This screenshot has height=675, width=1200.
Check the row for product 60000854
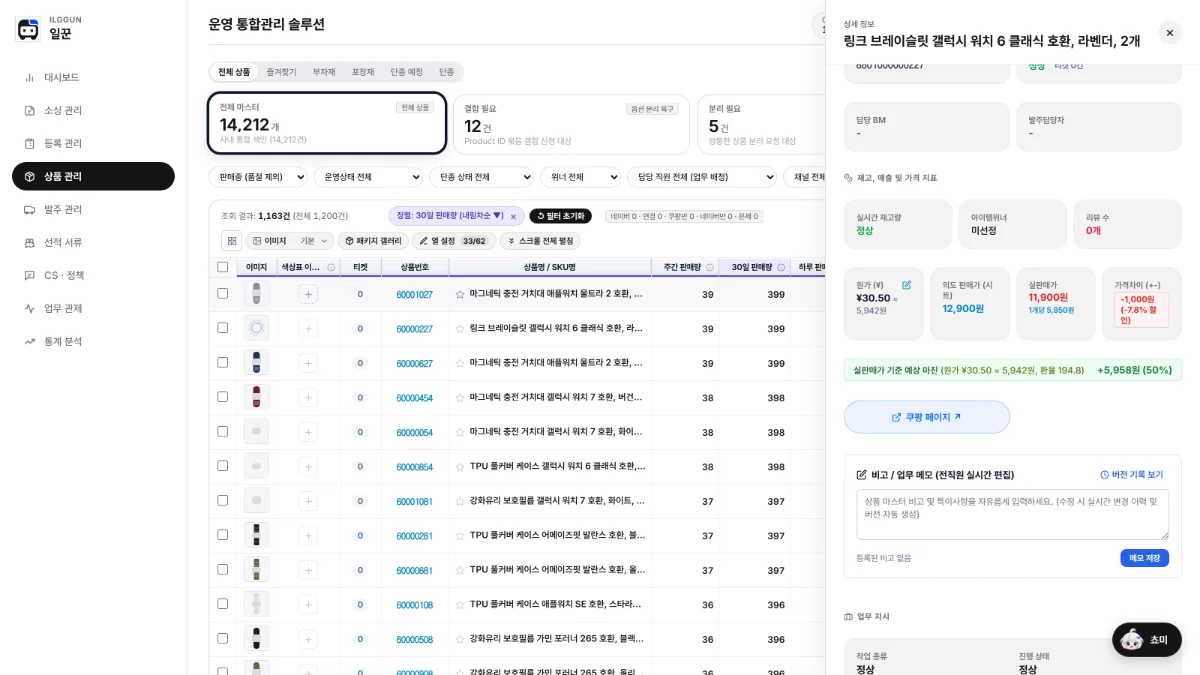tap(222, 466)
